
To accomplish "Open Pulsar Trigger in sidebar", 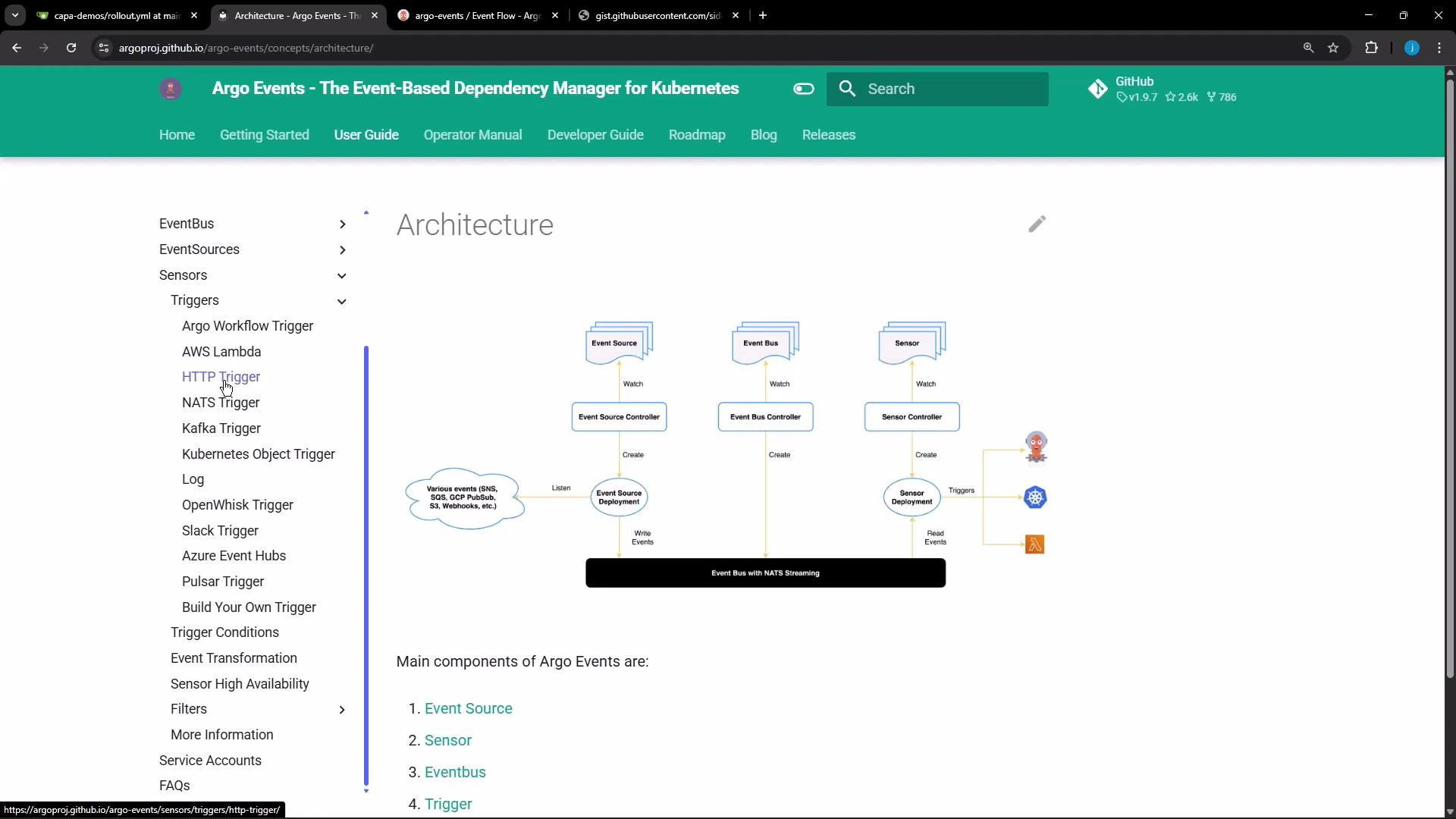I will (x=223, y=582).
